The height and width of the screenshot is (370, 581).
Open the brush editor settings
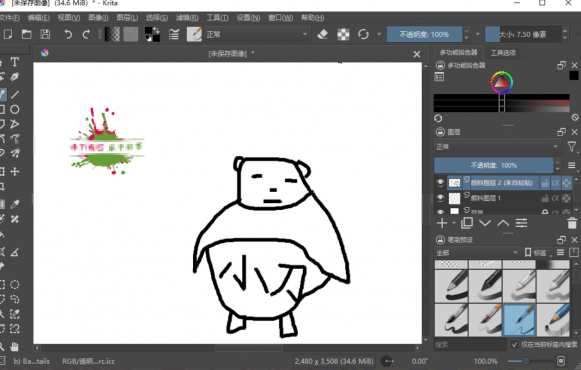(174, 34)
